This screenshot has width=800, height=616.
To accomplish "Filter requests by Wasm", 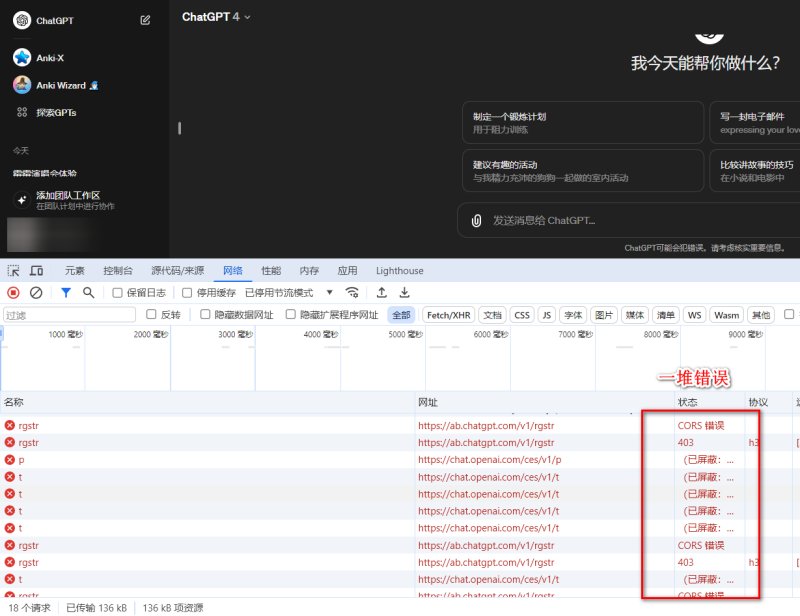I will coord(727,315).
